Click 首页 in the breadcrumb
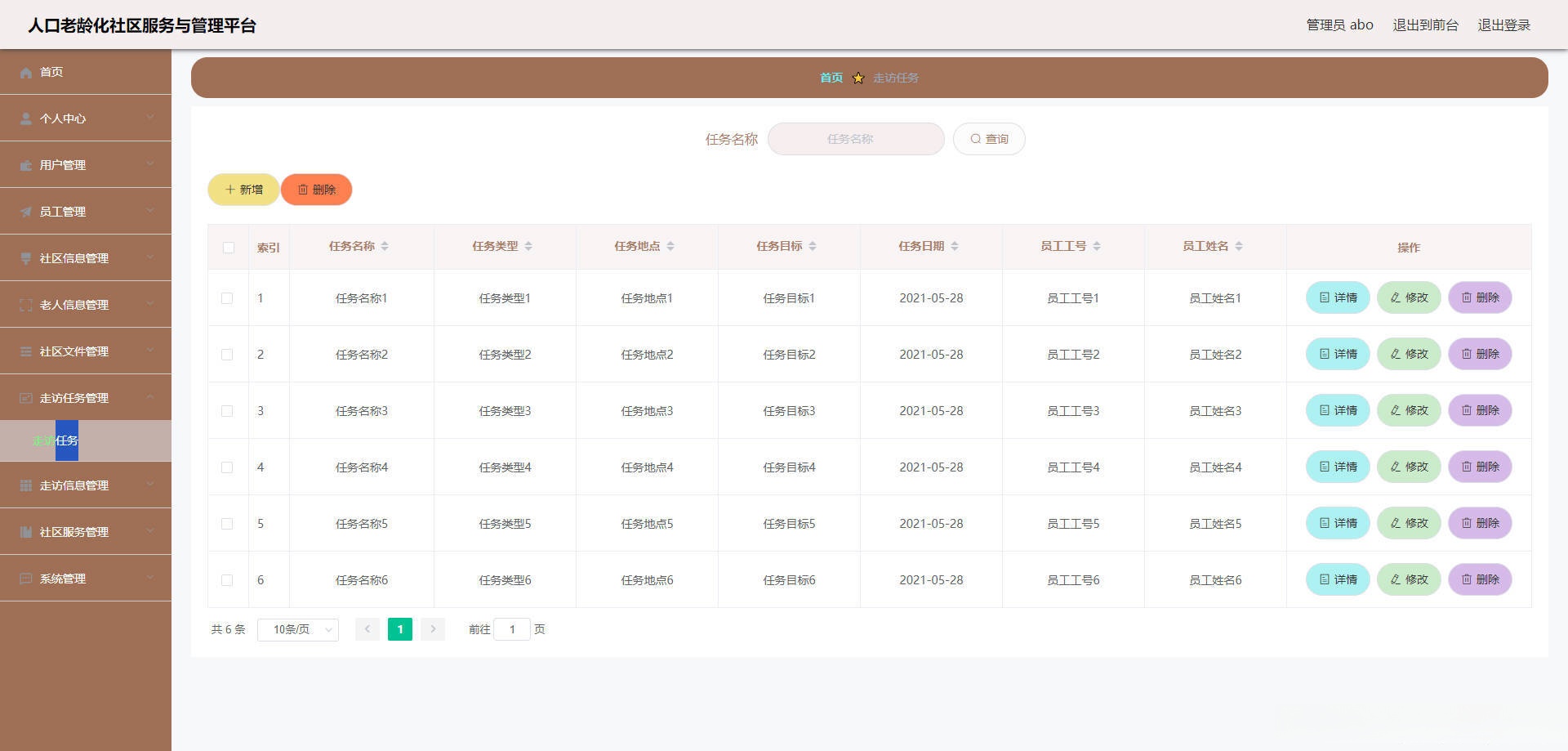1568x751 pixels. 831,78
